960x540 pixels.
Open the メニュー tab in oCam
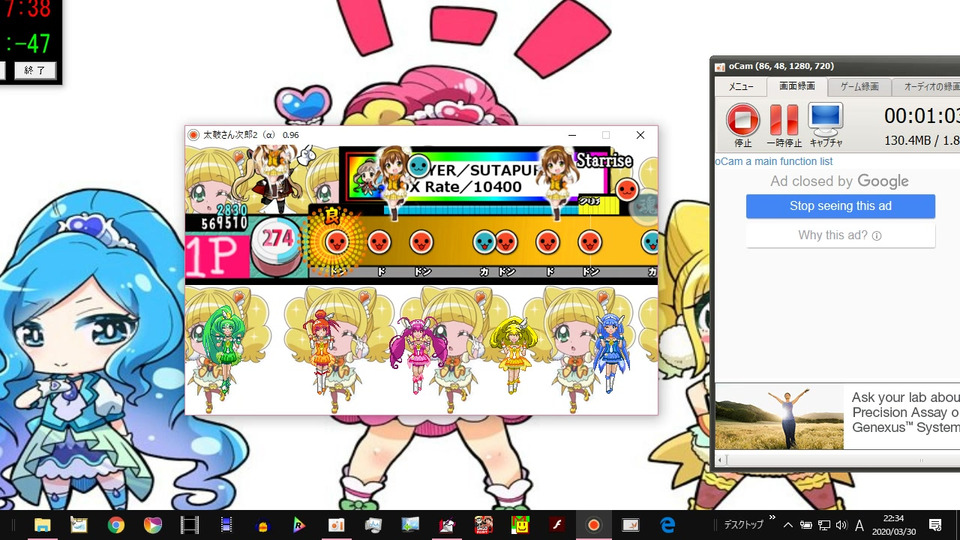click(741, 87)
